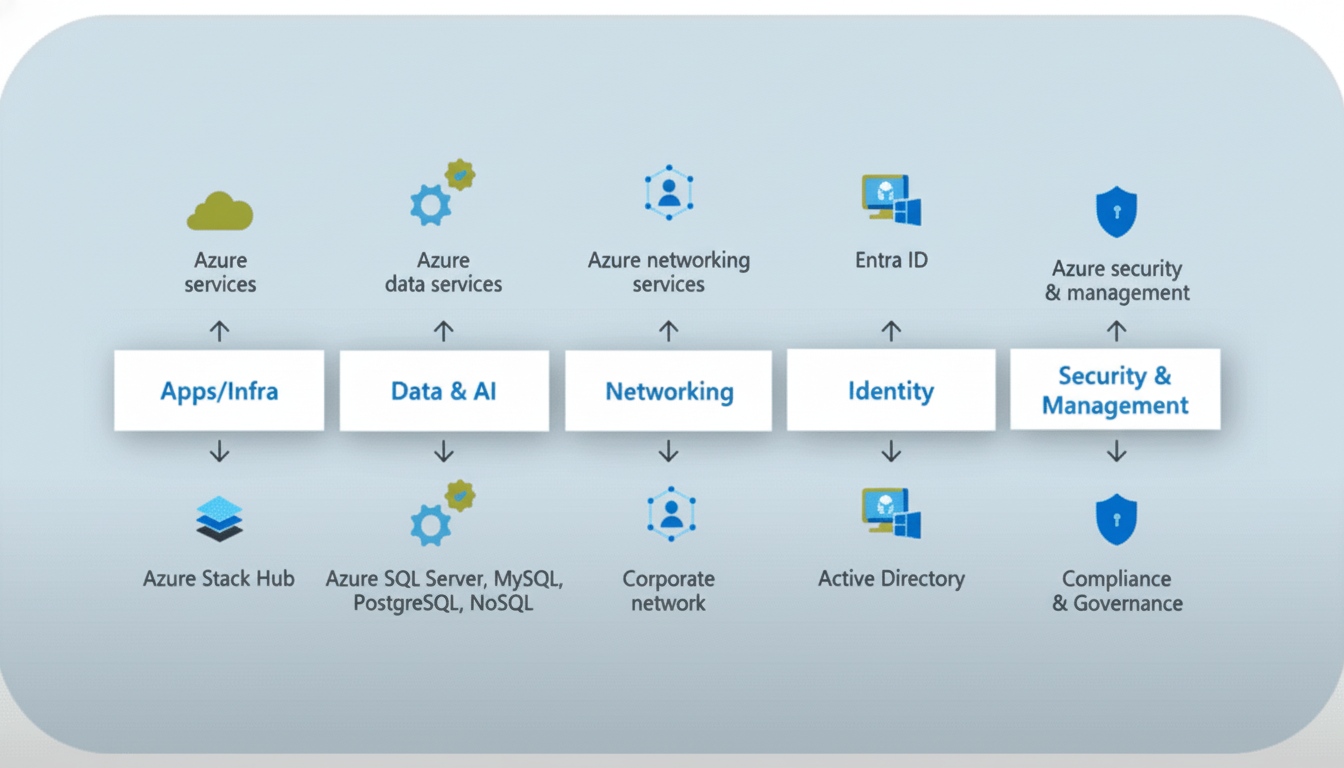Click the Compliance & Governance shield icon
1344x768 pixels.
click(1116, 520)
